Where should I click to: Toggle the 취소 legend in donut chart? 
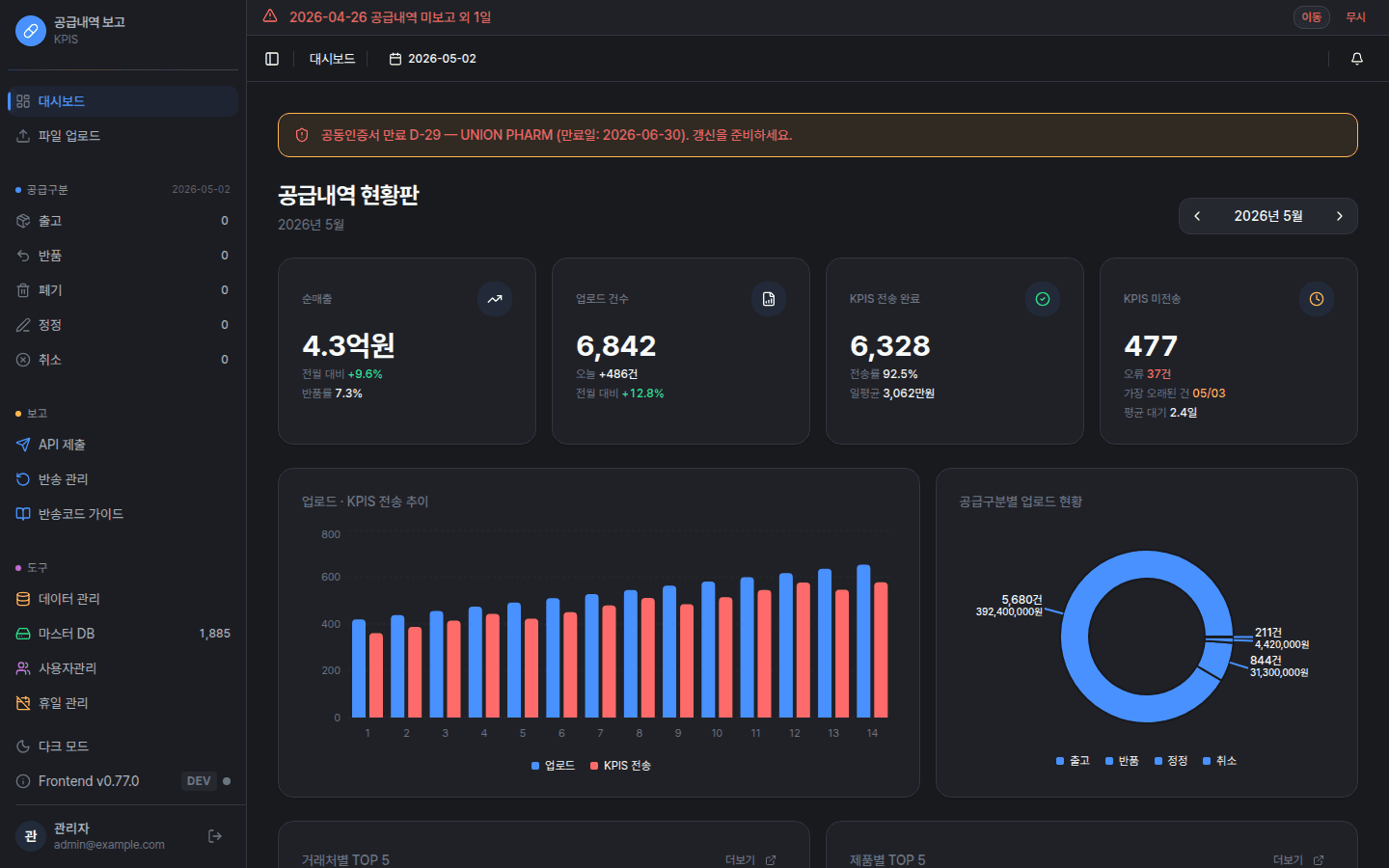point(1219,761)
